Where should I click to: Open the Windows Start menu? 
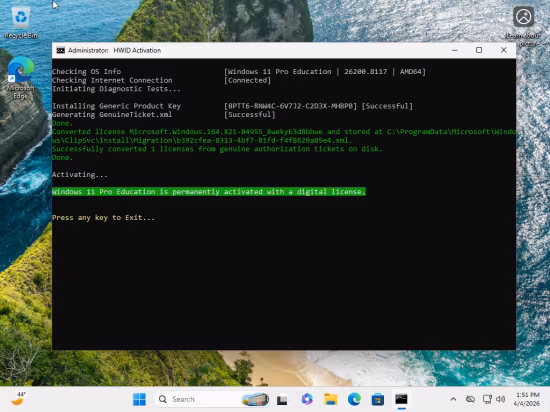(139, 399)
